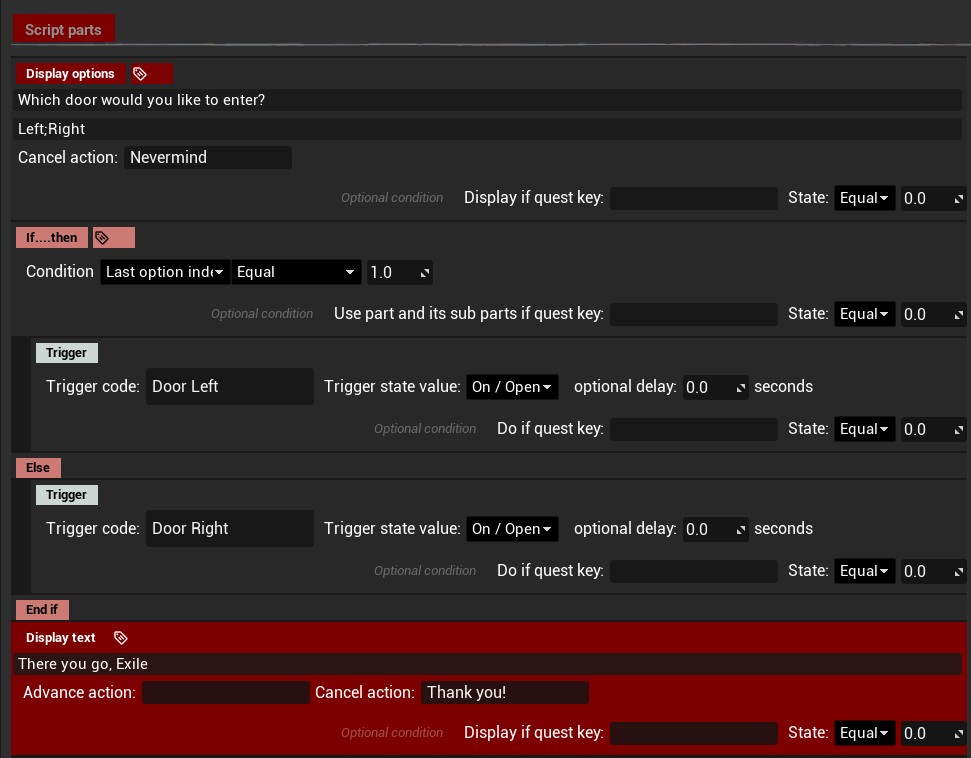The width and height of the screenshot is (971, 758).
Task: Click the End if marker
Action: click(42, 609)
